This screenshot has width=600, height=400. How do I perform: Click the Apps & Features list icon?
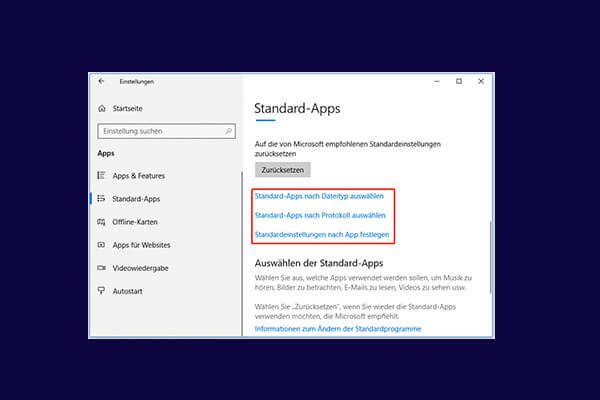[102, 175]
